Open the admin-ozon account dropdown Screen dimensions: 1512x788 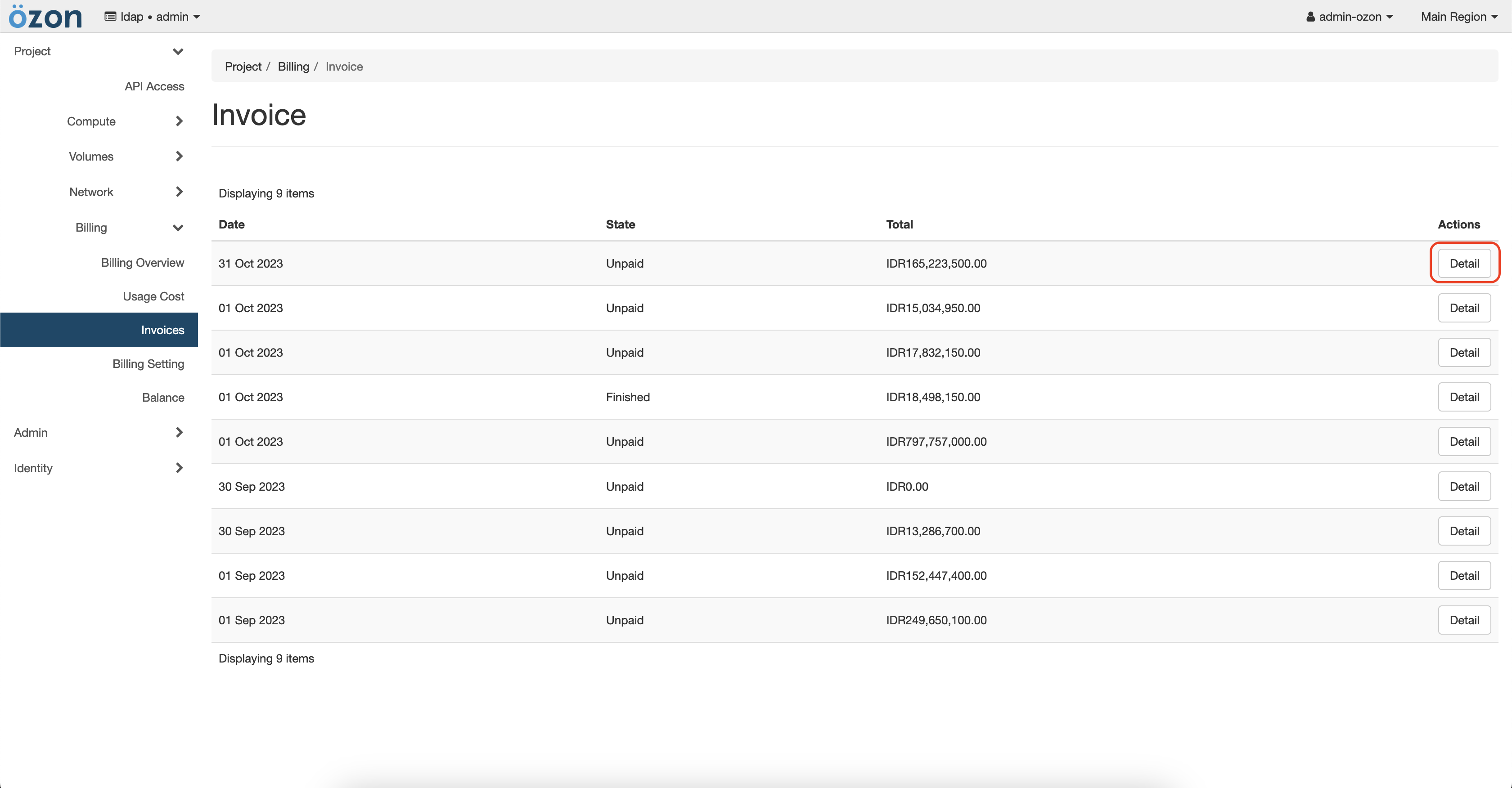(1349, 17)
